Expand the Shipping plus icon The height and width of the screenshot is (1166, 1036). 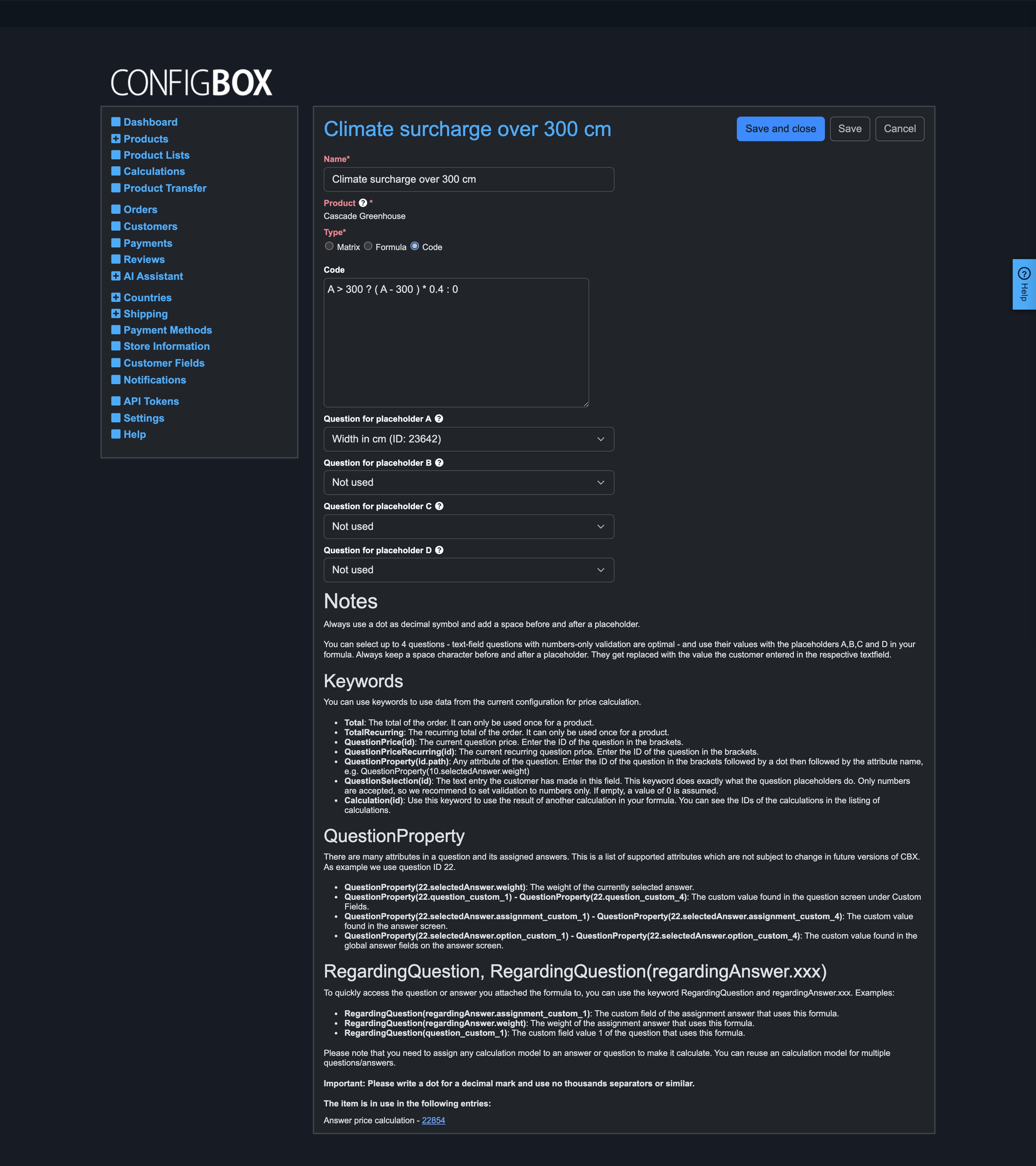[x=116, y=314]
